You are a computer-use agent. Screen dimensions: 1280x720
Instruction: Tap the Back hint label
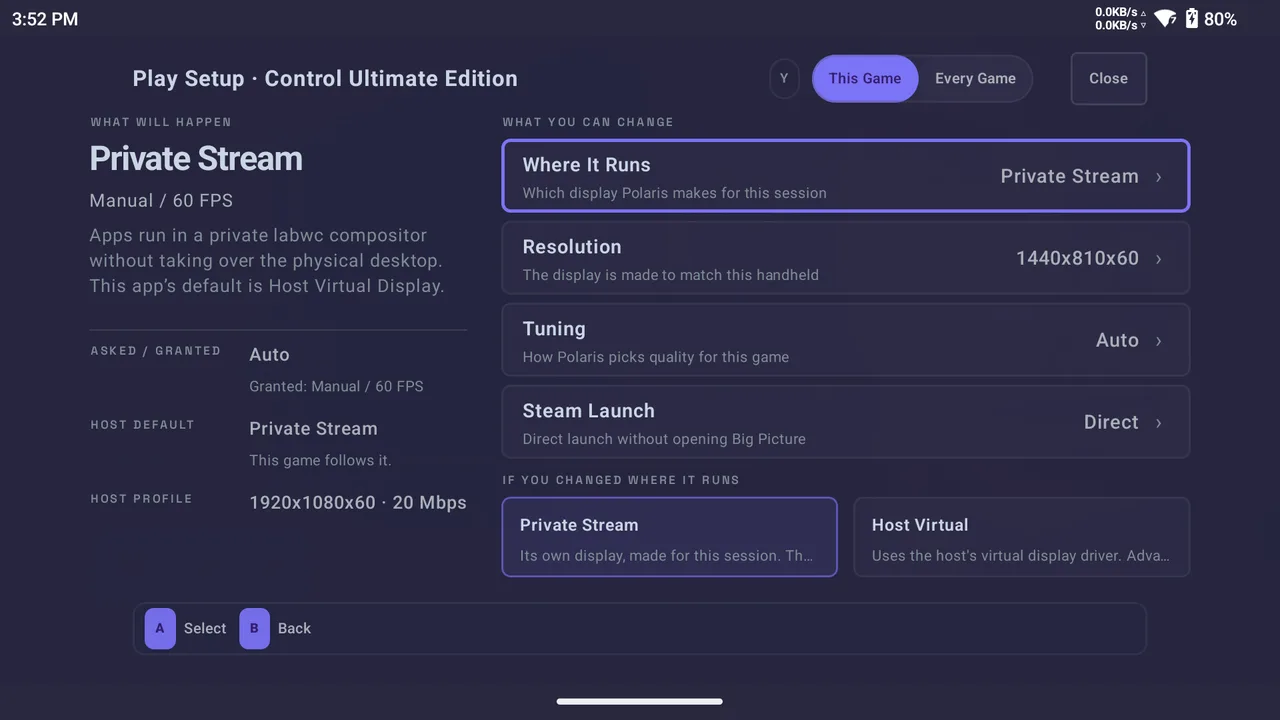pos(294,628)
